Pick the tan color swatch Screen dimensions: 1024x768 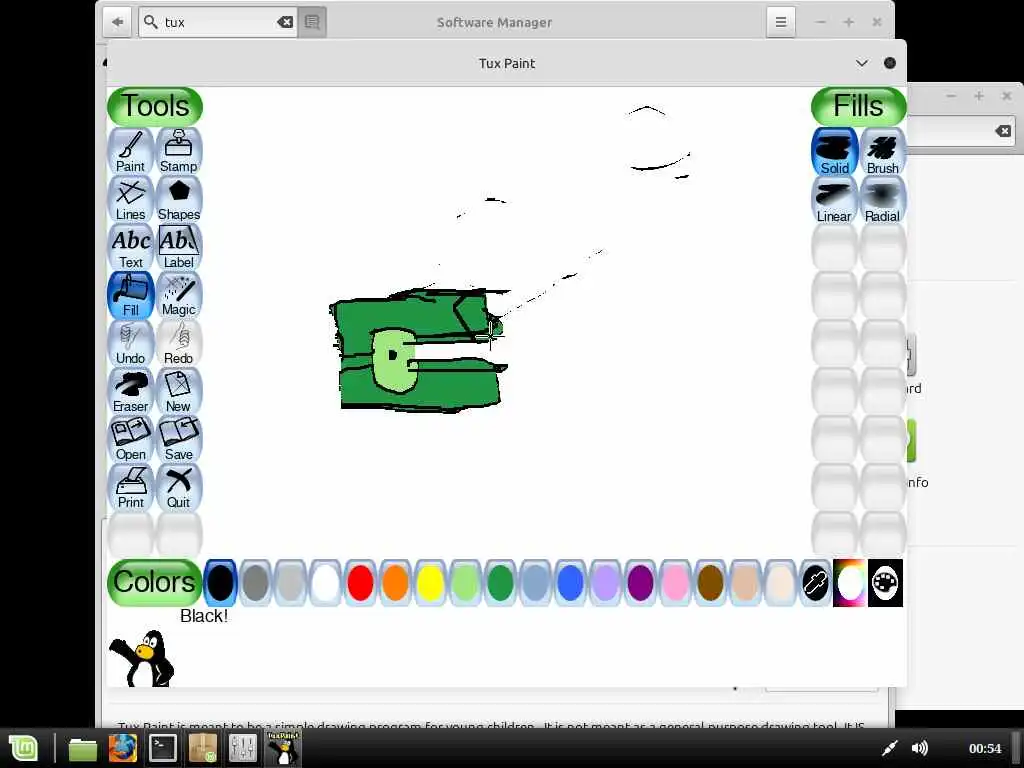point(745,583)
